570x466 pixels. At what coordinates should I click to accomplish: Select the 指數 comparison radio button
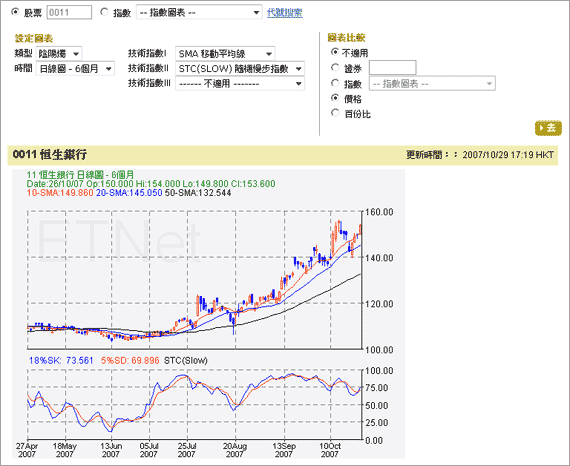(335, 83)
